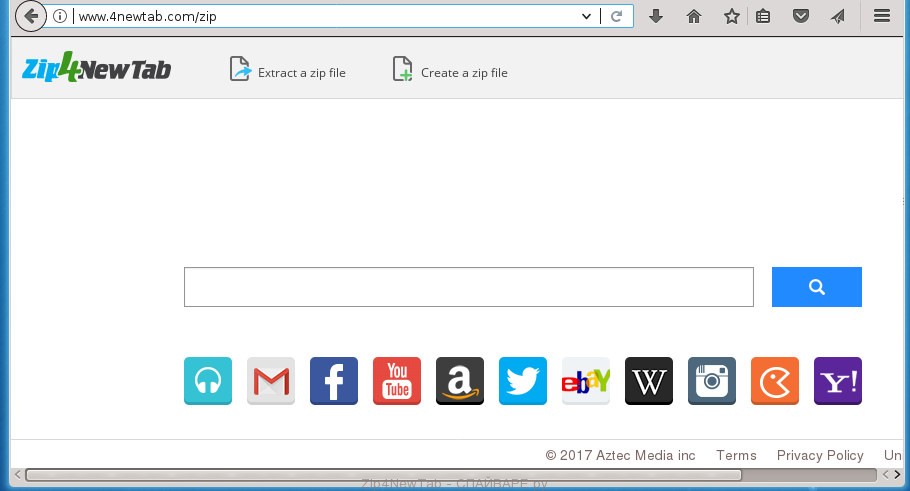910x491 pixels.
Task: Click the paper plane send icon
Action: [837, 16]
